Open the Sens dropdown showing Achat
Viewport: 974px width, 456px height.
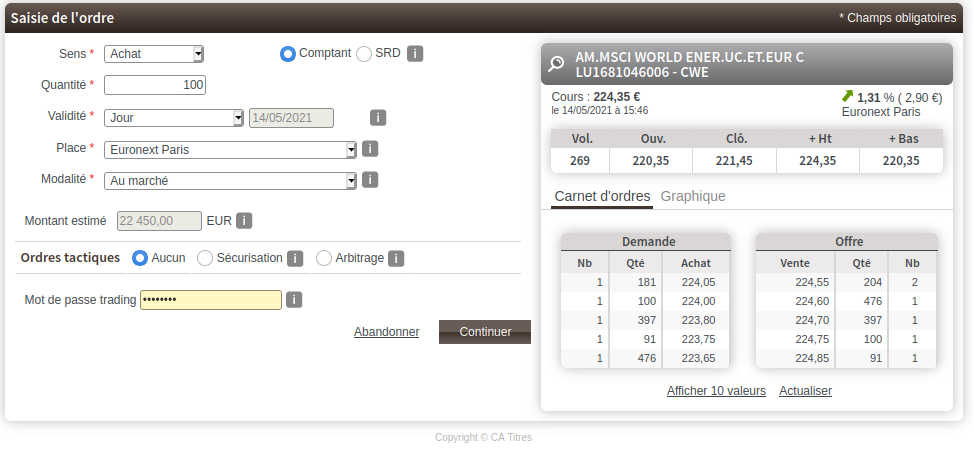coord(154,54)
